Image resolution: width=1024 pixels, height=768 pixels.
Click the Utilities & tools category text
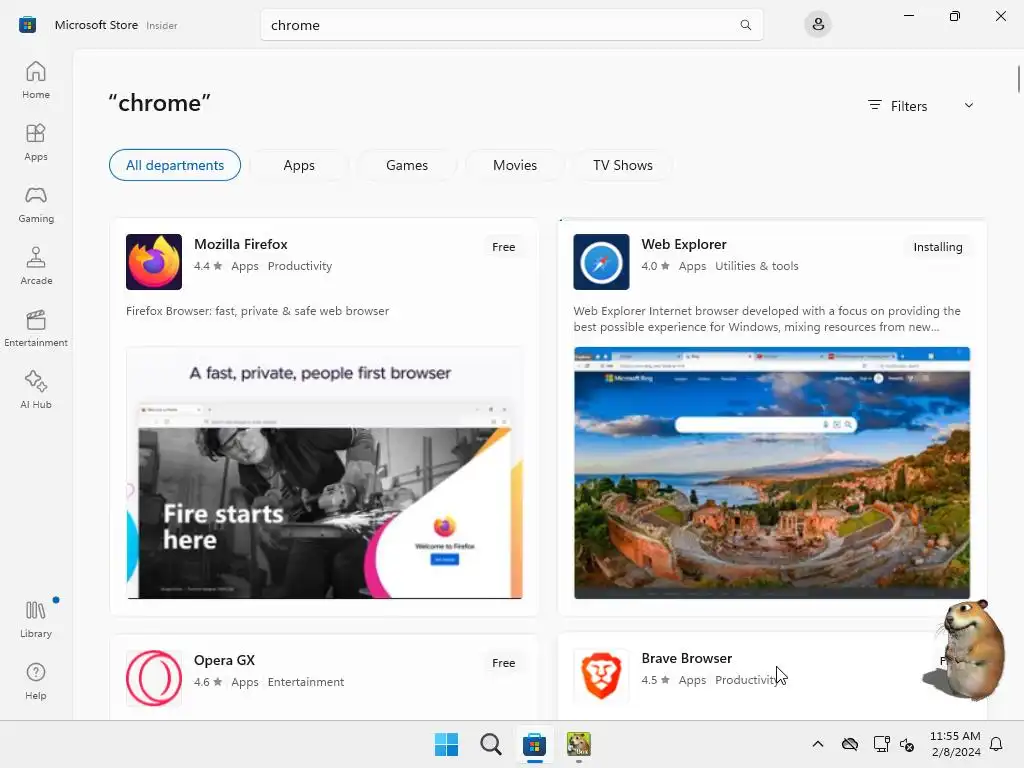pos(756,266)
